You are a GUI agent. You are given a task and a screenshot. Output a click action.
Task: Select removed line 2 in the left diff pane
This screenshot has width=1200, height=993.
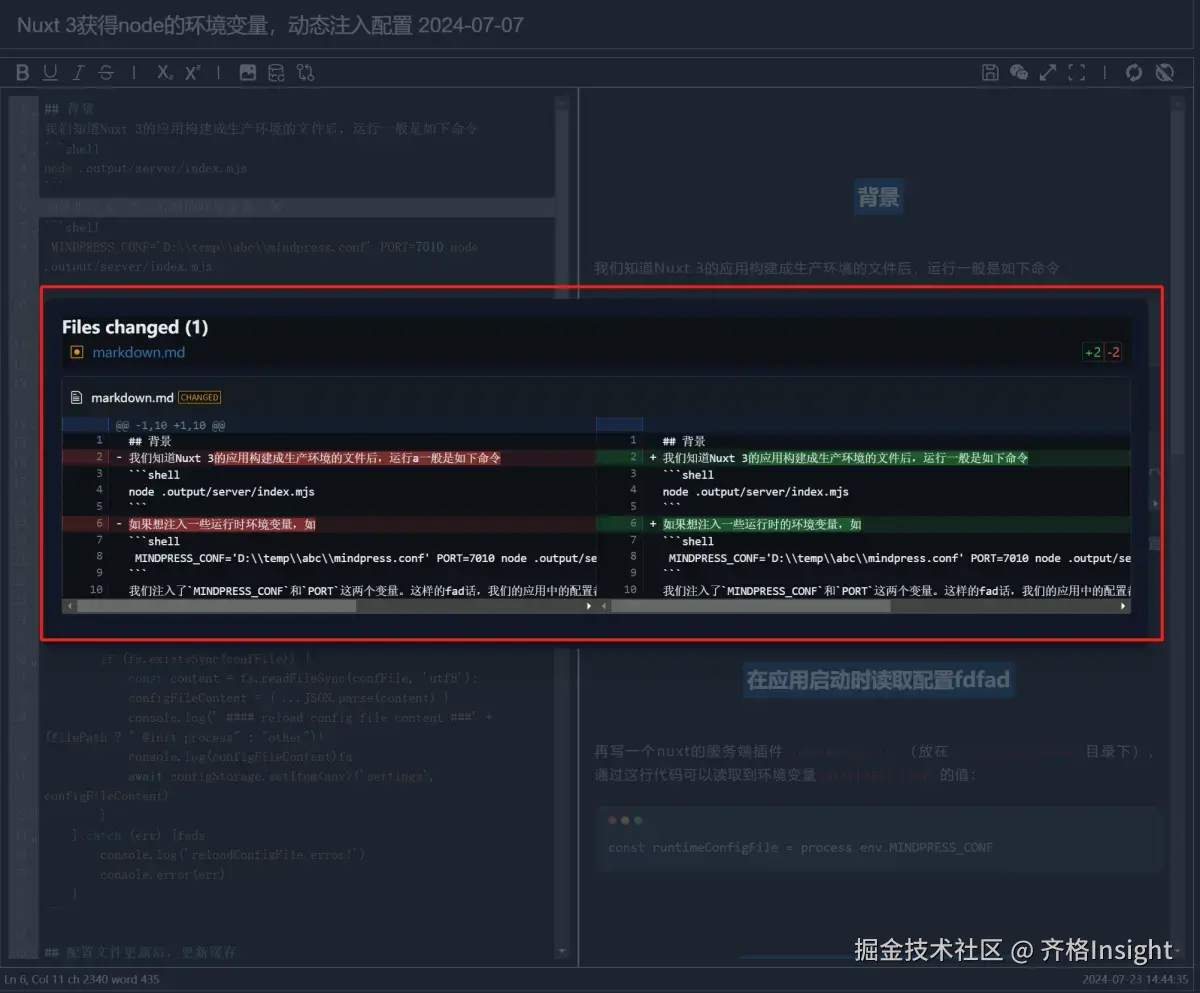click(329, 458)
